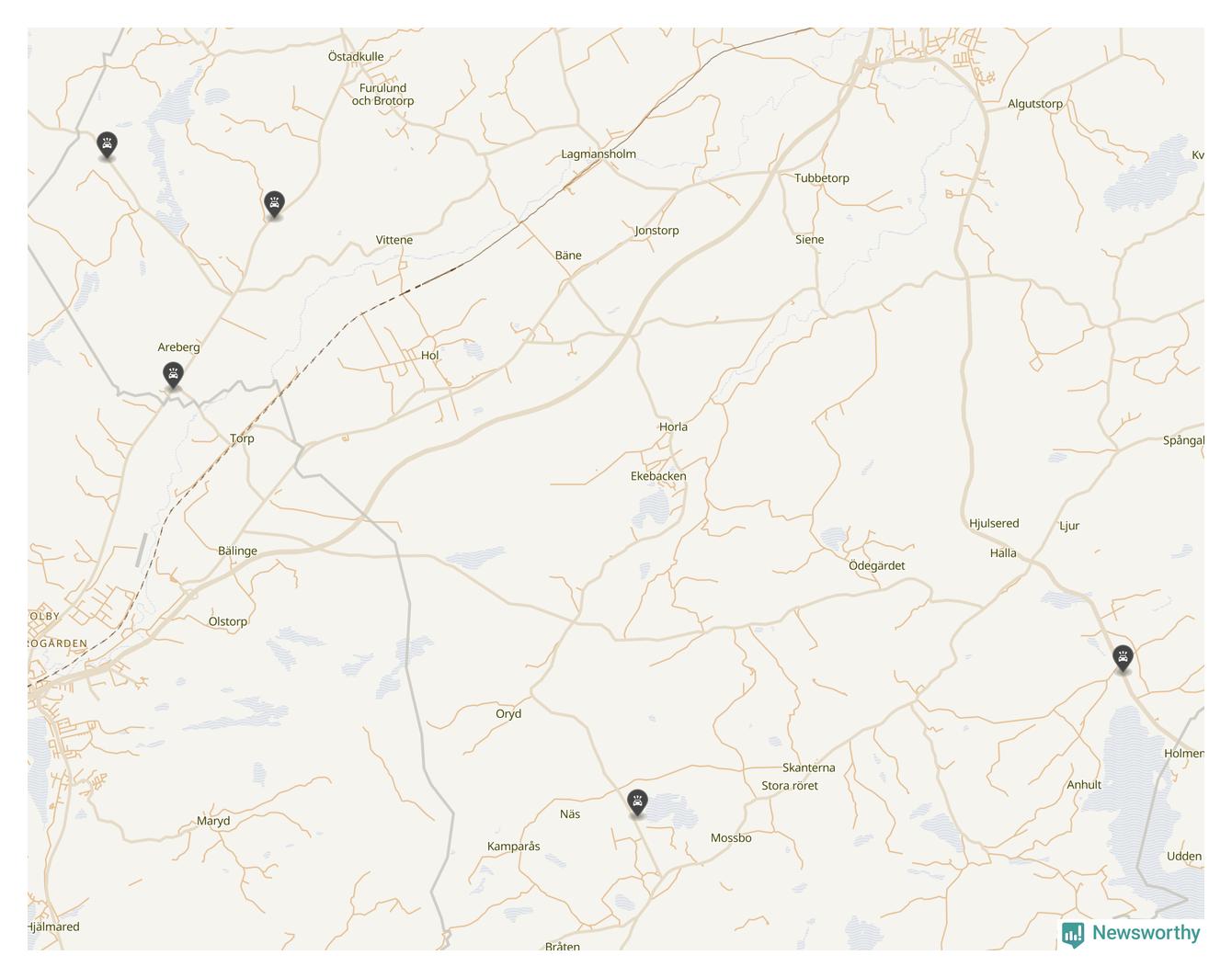1232x978 pixels.
Task: Click the Algutstorp place label
Action: [x=1035, y=104]
